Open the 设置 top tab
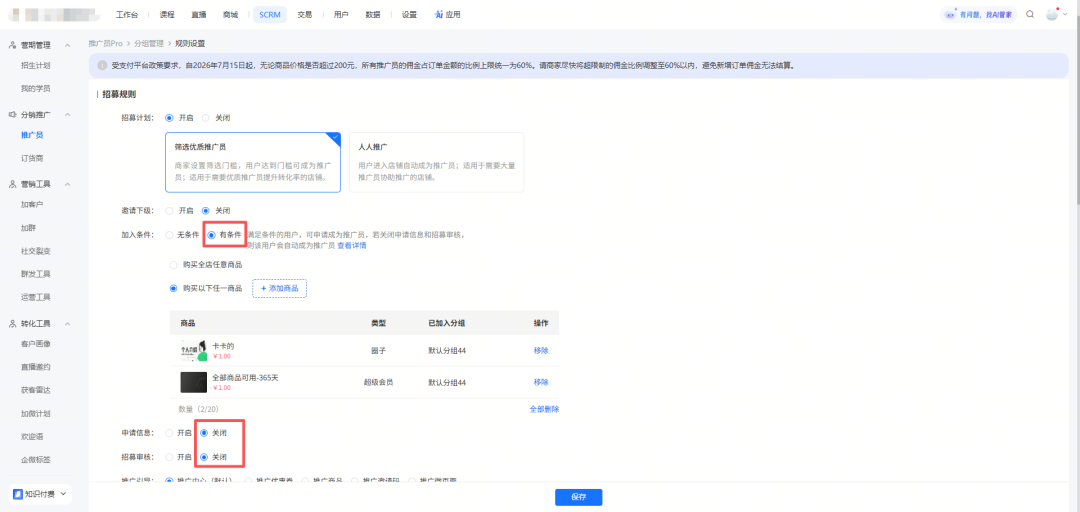Screen dimensions: 1080x512 point(409,14)
